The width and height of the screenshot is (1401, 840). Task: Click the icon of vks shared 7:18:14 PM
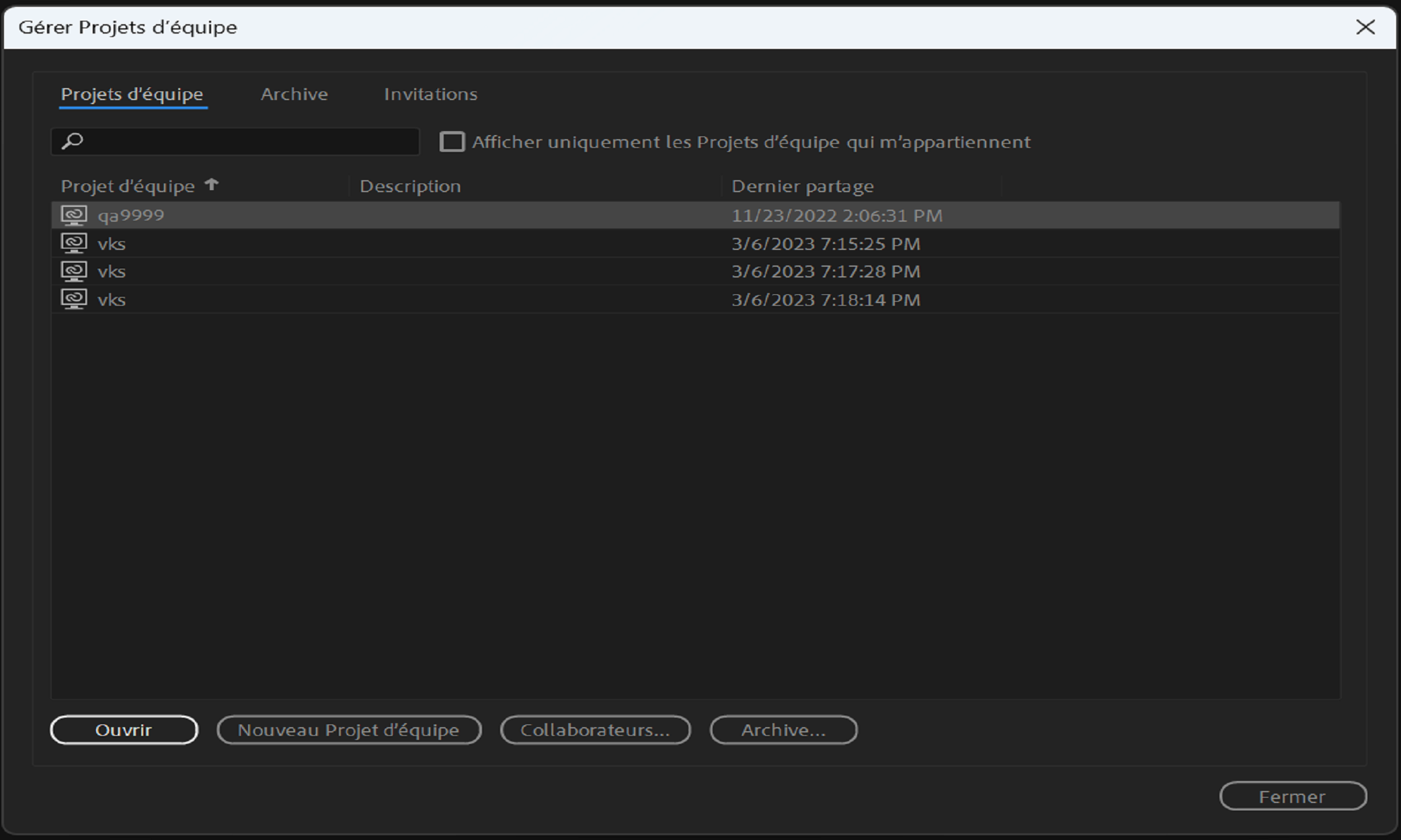point(74,299)
